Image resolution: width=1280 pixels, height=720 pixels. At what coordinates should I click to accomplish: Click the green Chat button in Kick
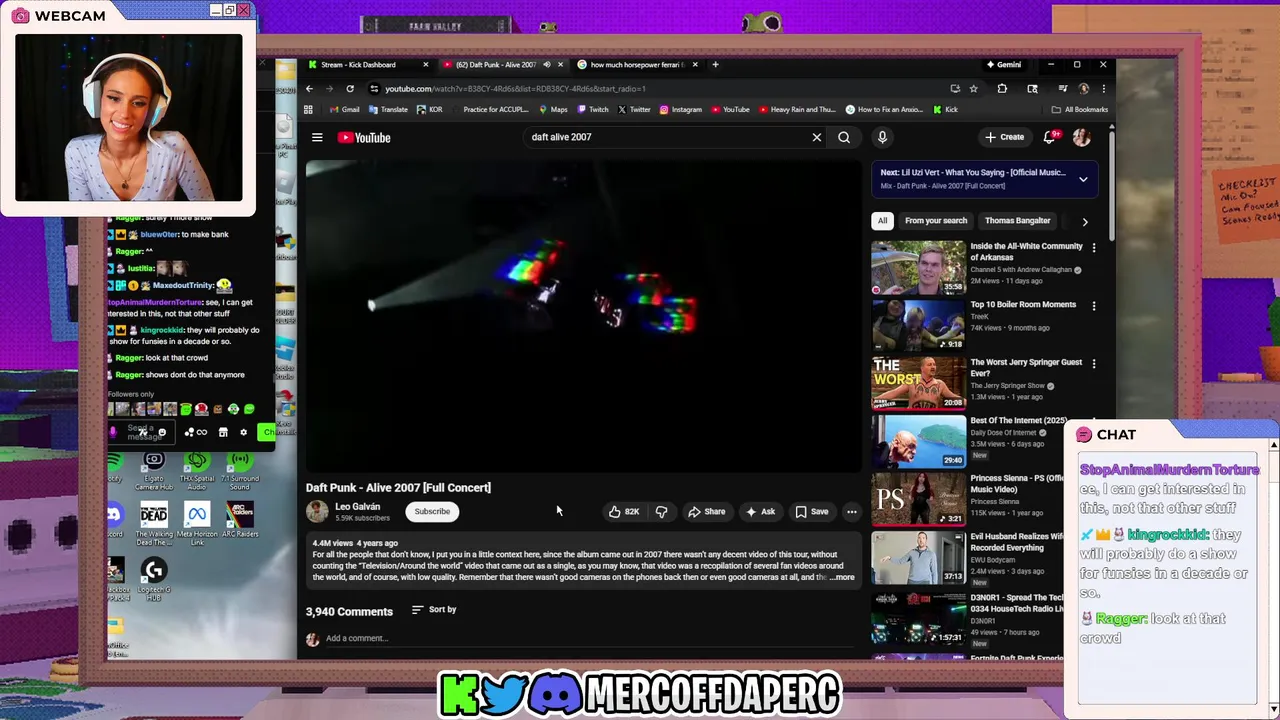tap(267, 432)
